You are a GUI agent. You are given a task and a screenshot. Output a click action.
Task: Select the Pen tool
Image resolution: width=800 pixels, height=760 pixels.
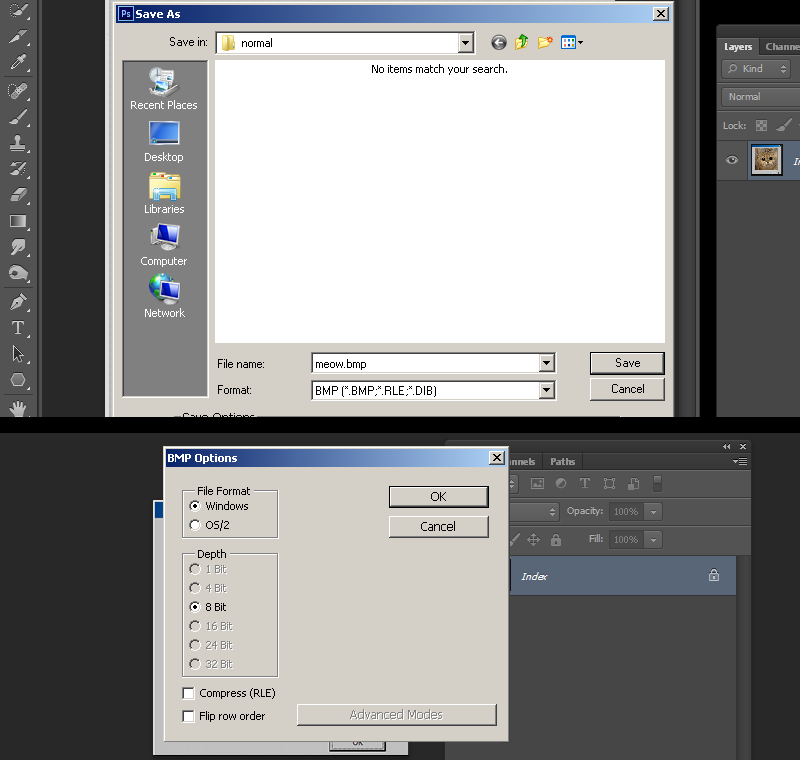(x=18, y=301)
